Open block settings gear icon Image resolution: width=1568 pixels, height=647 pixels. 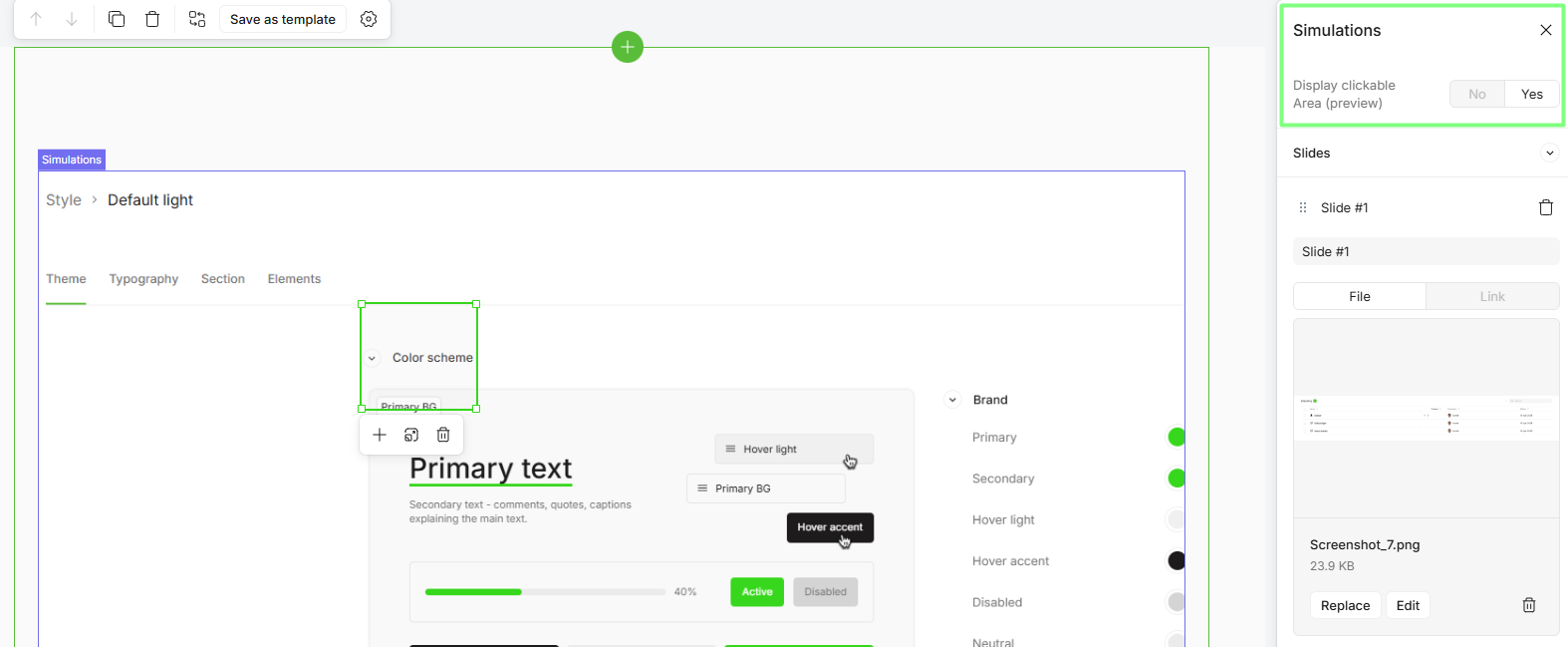click(x=369, y=19)
